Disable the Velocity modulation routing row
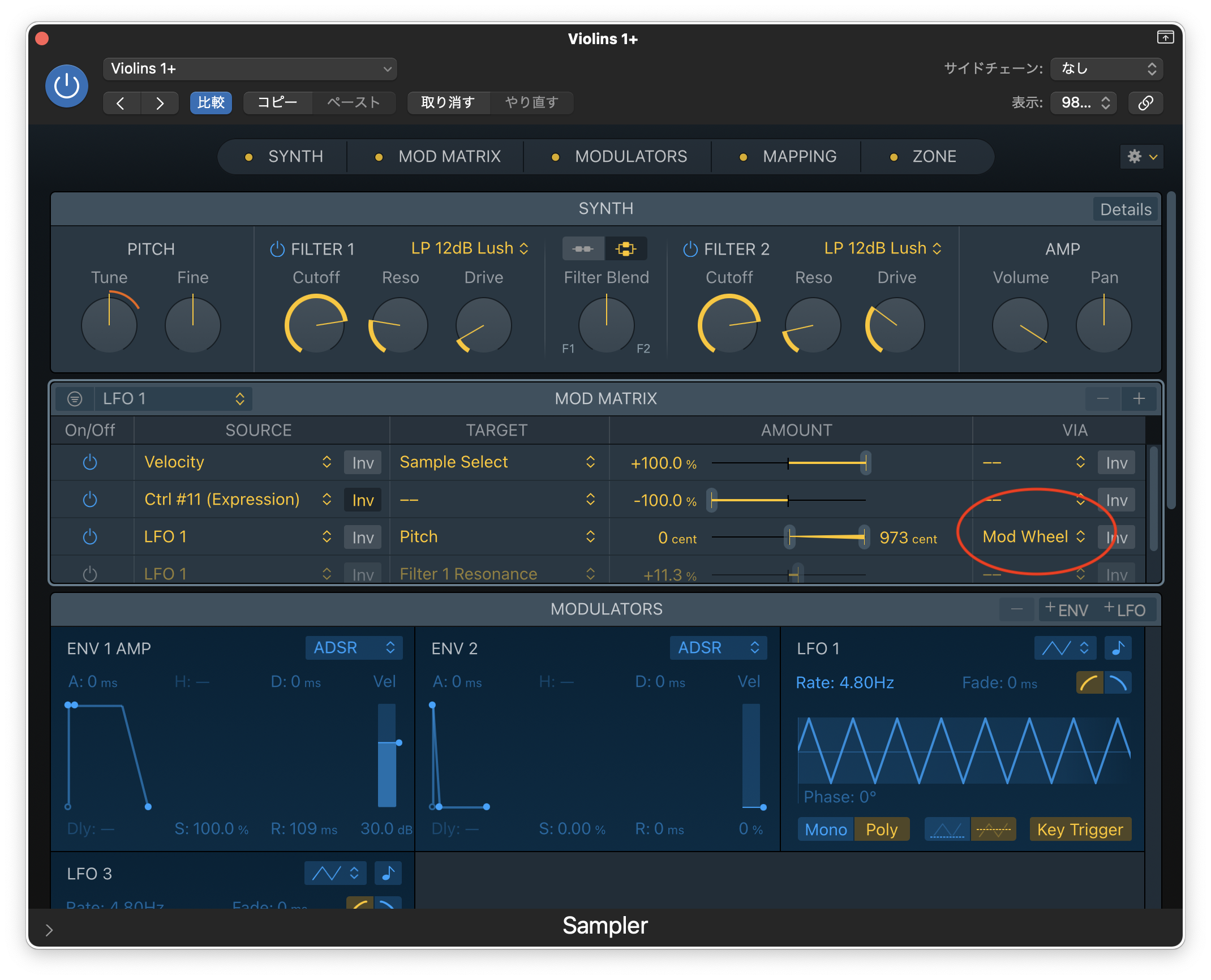 click(x=90, y=462)
